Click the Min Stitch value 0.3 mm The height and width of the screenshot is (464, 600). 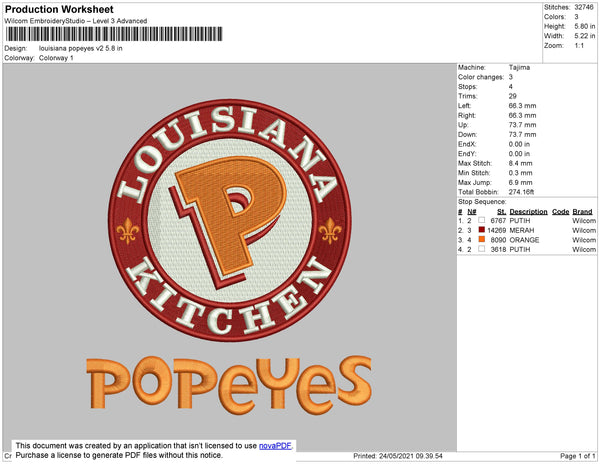[x=520, y=173]
